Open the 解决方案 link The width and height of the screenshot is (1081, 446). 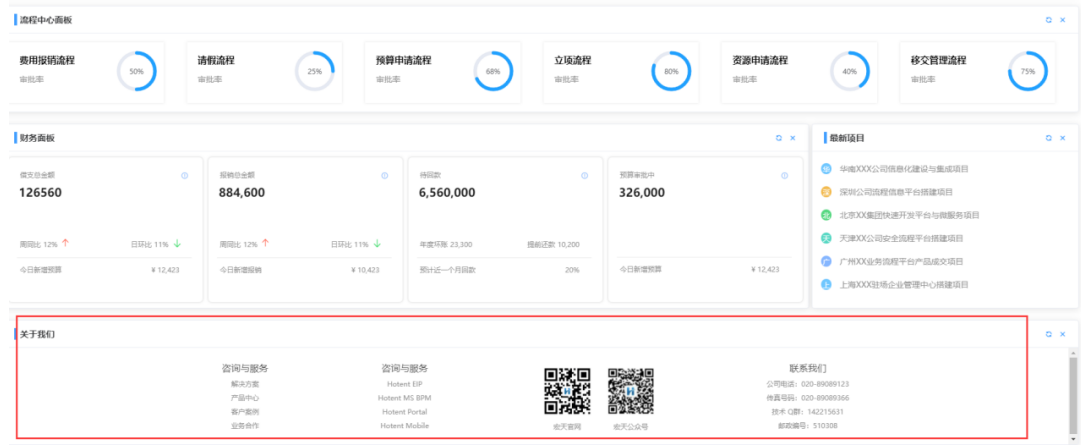[245, 384]
